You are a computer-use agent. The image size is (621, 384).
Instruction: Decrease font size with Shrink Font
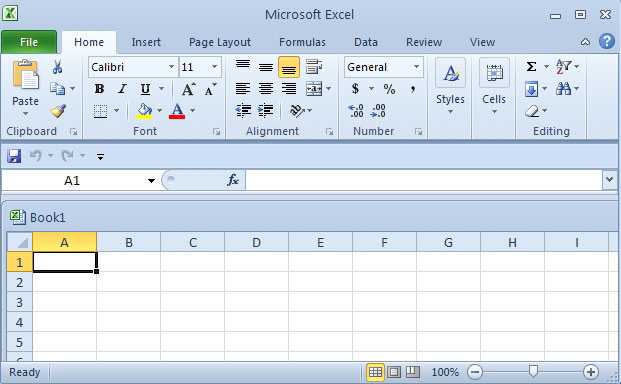pyautogui.click(x=210, y=89)
